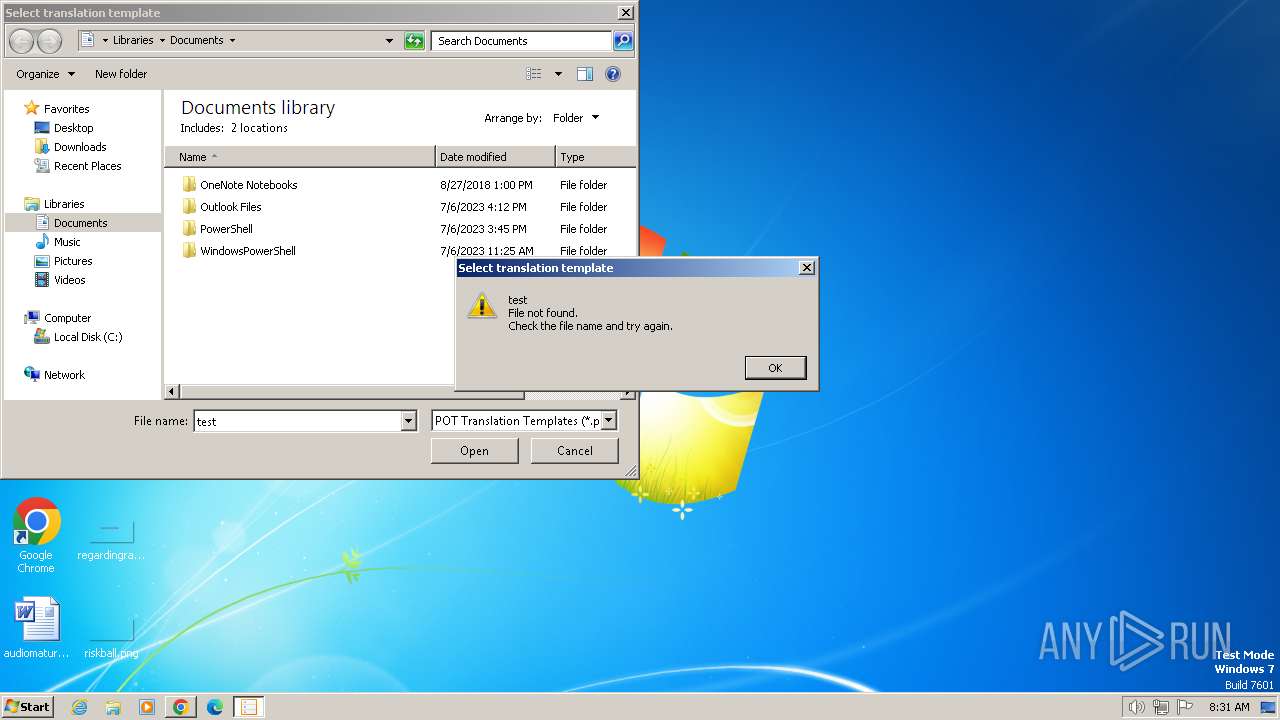Select Desktop in the navigation pane
The image size is (1280, 720).
[73, 128]
